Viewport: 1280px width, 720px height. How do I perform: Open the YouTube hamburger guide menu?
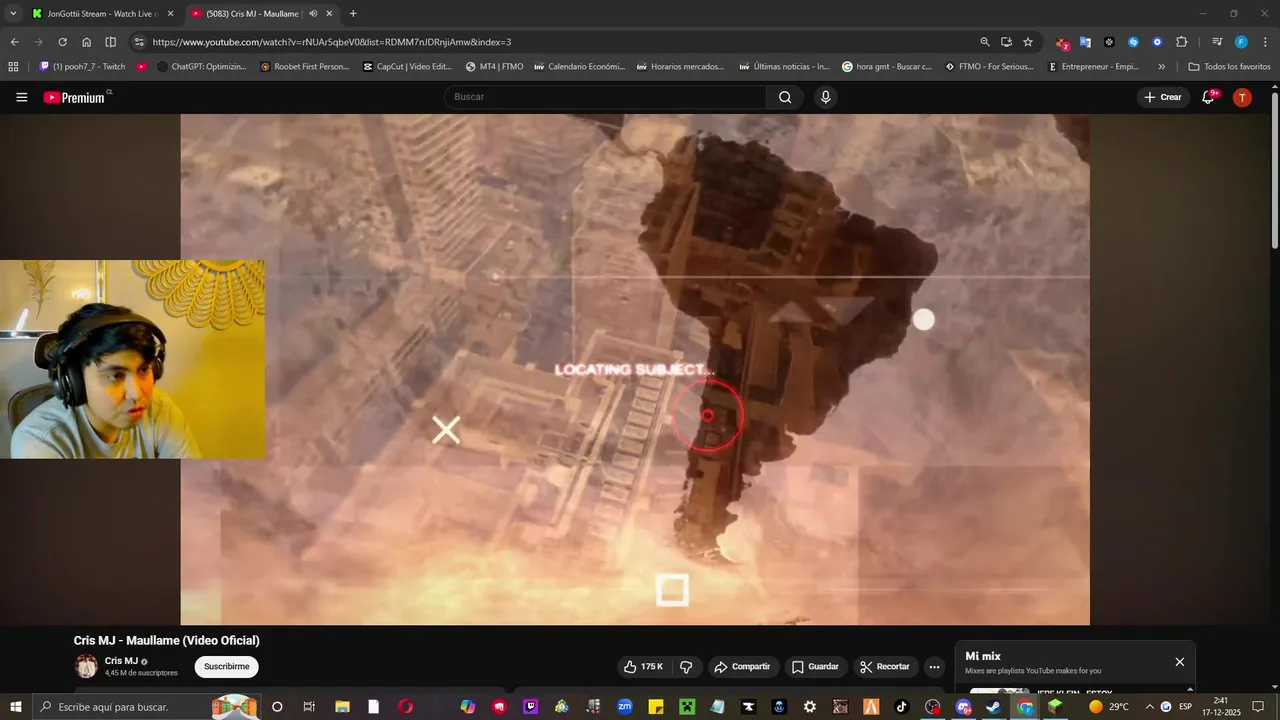point(21,97)
